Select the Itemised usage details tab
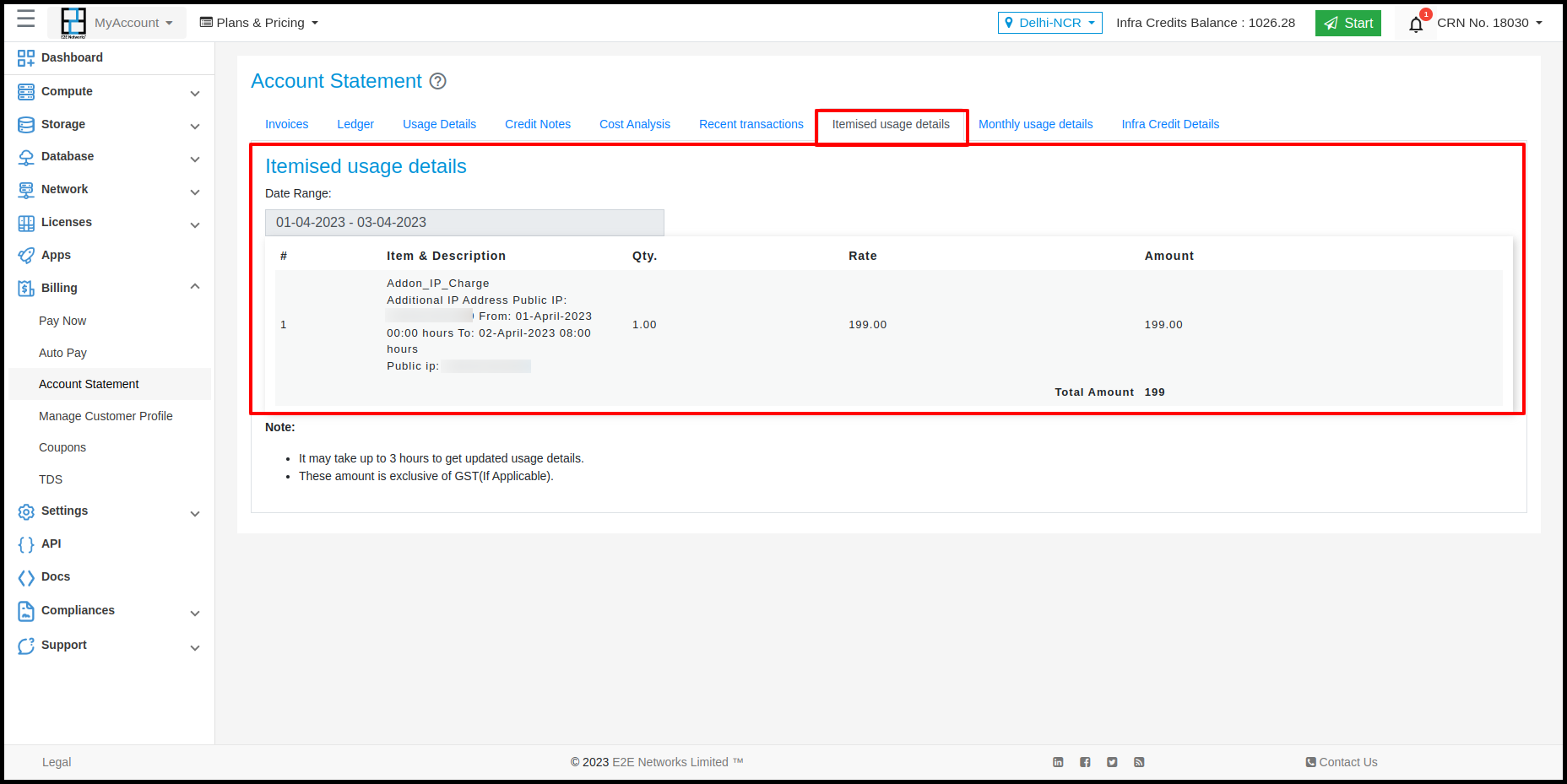Viewport: 1567px width, 784px height. point(891,124)
